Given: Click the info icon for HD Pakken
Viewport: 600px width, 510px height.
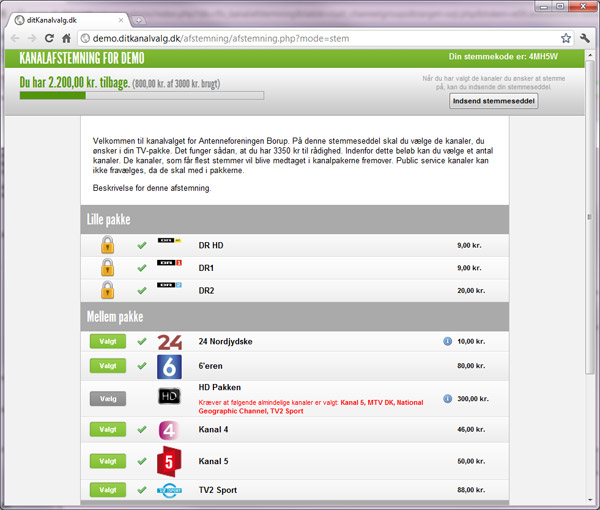Looking at the screenshot, I should tap(447, 398).
